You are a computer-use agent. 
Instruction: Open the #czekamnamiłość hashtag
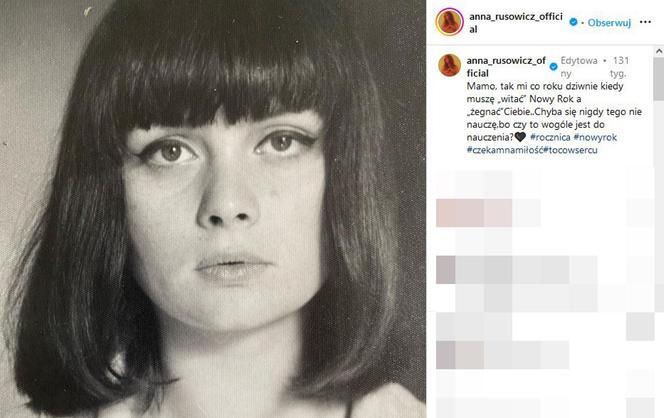(505, 150)
